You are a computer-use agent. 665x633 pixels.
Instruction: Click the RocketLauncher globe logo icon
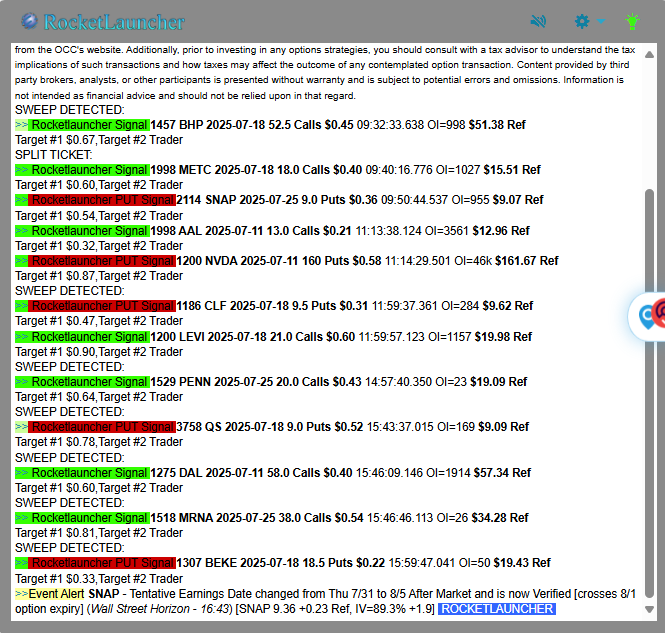point(29,21)
